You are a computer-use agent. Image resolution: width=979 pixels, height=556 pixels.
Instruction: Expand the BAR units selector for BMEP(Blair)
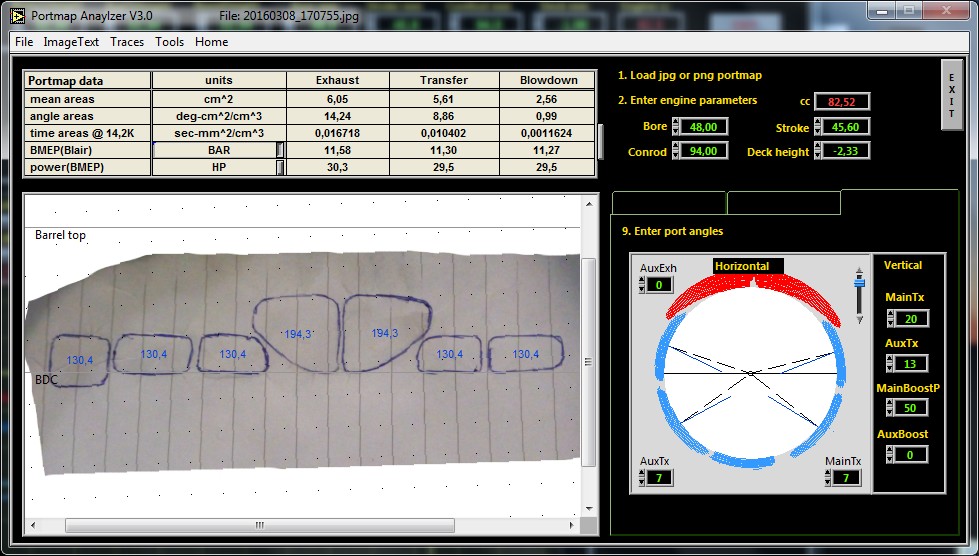point(280,149)
